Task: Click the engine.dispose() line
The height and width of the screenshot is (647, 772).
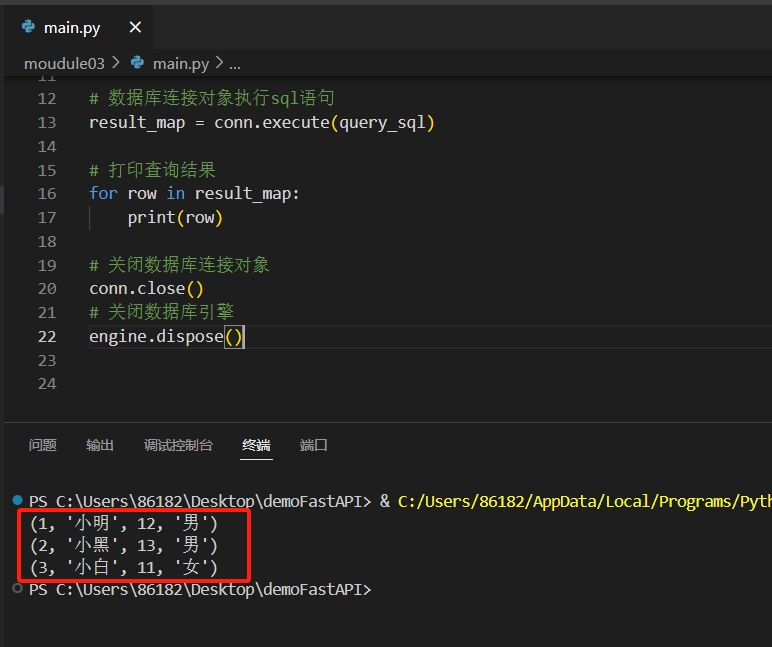Action: 166,336
